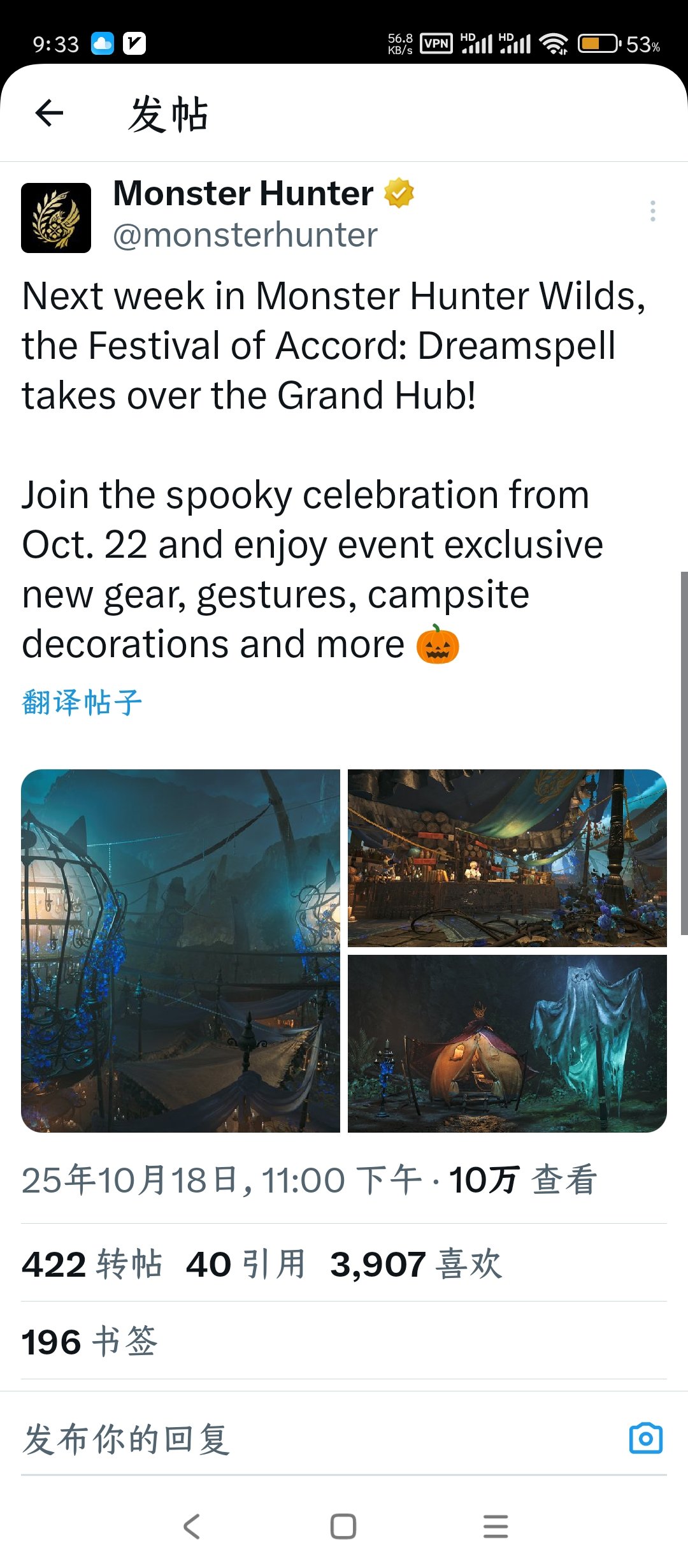Tap the 发布你的回复 reply field
The height and width of the screenshot is (1568, 688).
click(x=319, y=1439)
